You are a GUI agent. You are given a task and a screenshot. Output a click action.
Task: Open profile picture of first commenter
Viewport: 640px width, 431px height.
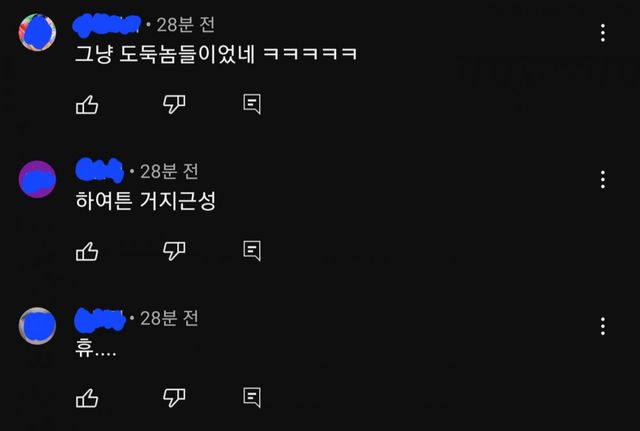point(37,32)
